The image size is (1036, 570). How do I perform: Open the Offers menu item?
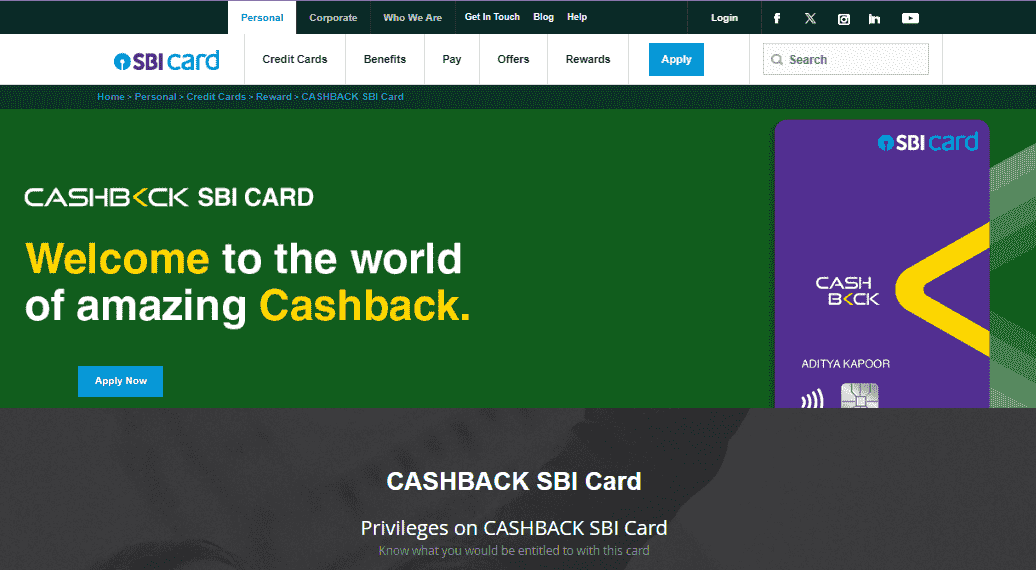click(x=513, y=59)
